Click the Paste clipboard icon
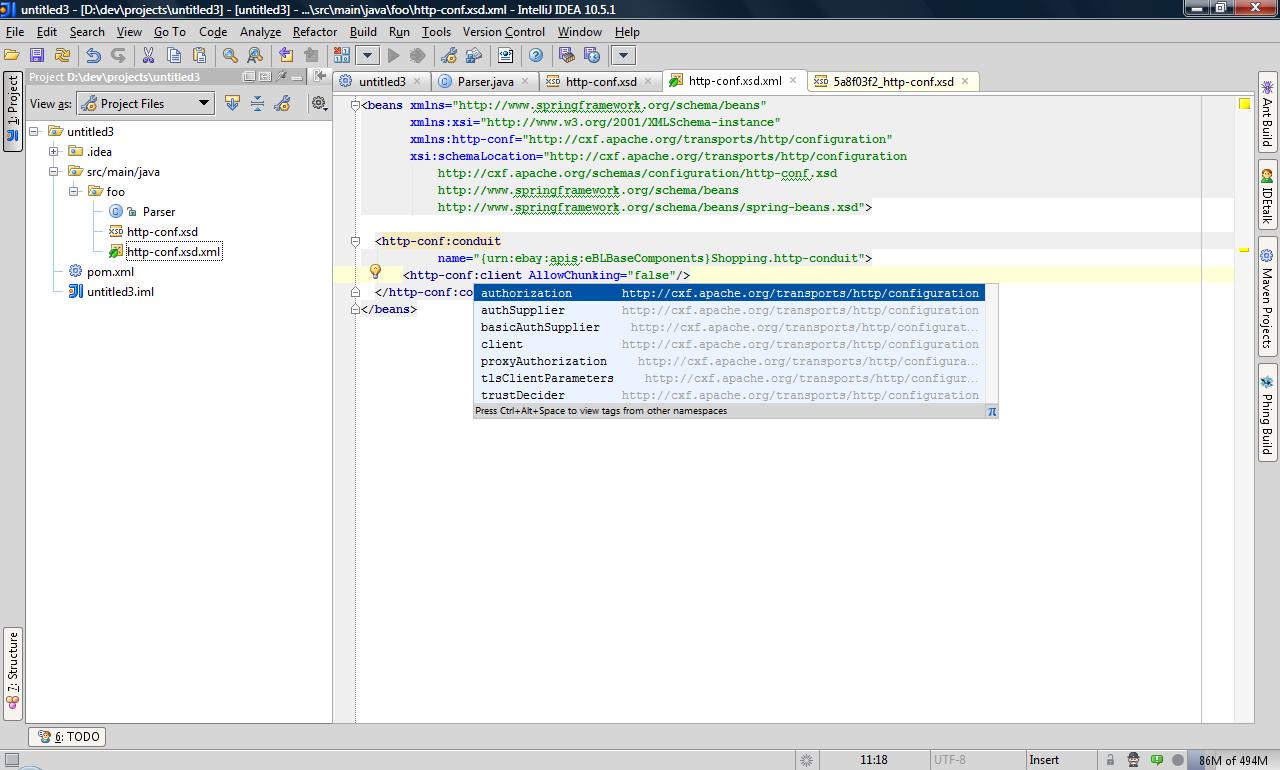The image size is (1280, 770). pyautogui.click(x=199, y=56)
